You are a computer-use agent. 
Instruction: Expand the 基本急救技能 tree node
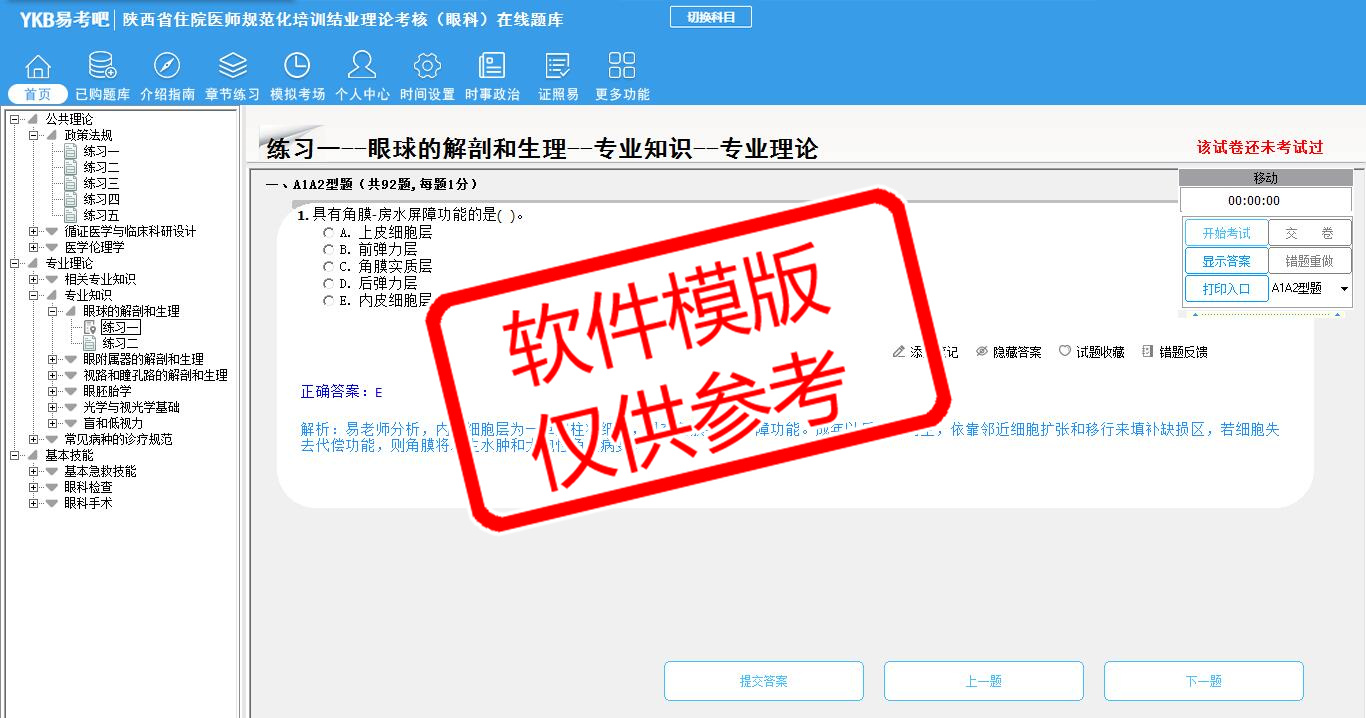(34, 471)
